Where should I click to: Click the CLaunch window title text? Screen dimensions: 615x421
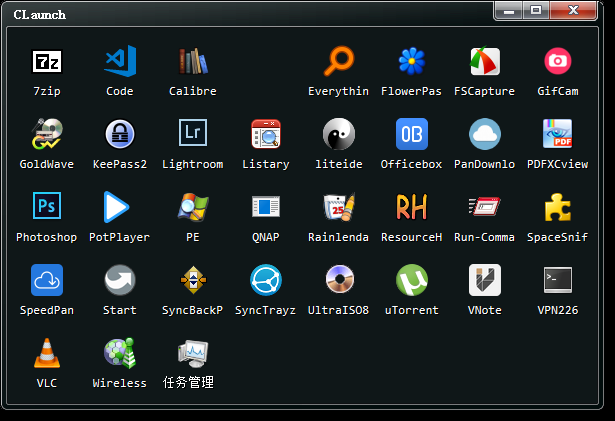coord(39,15)
